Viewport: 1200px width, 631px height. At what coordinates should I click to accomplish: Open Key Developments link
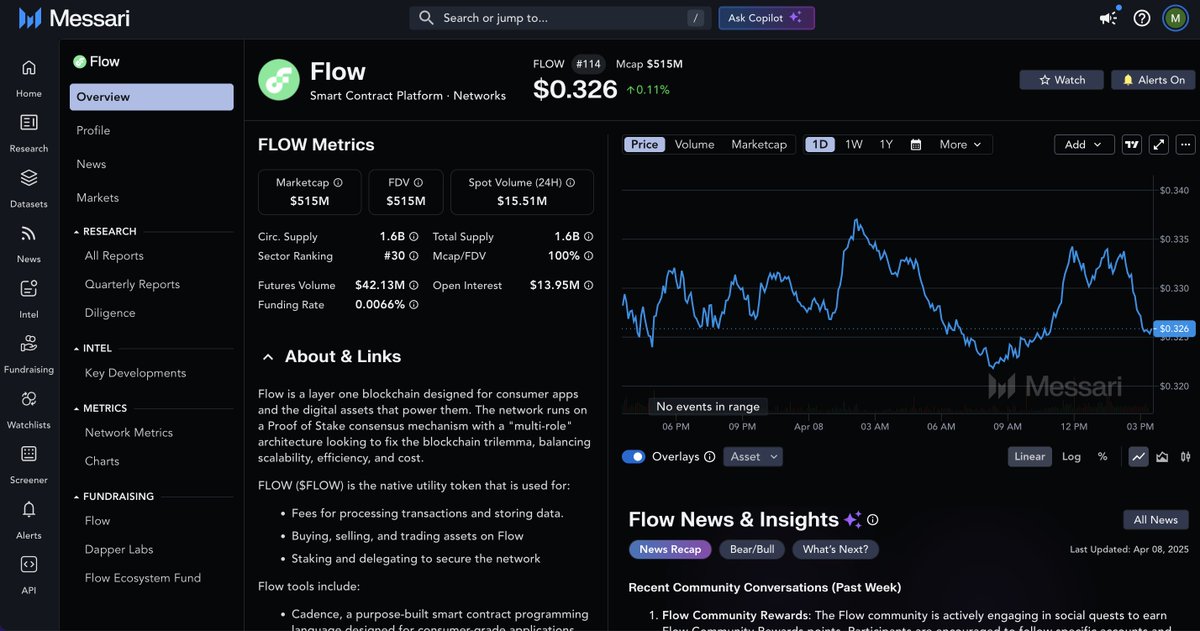(135, 374)
